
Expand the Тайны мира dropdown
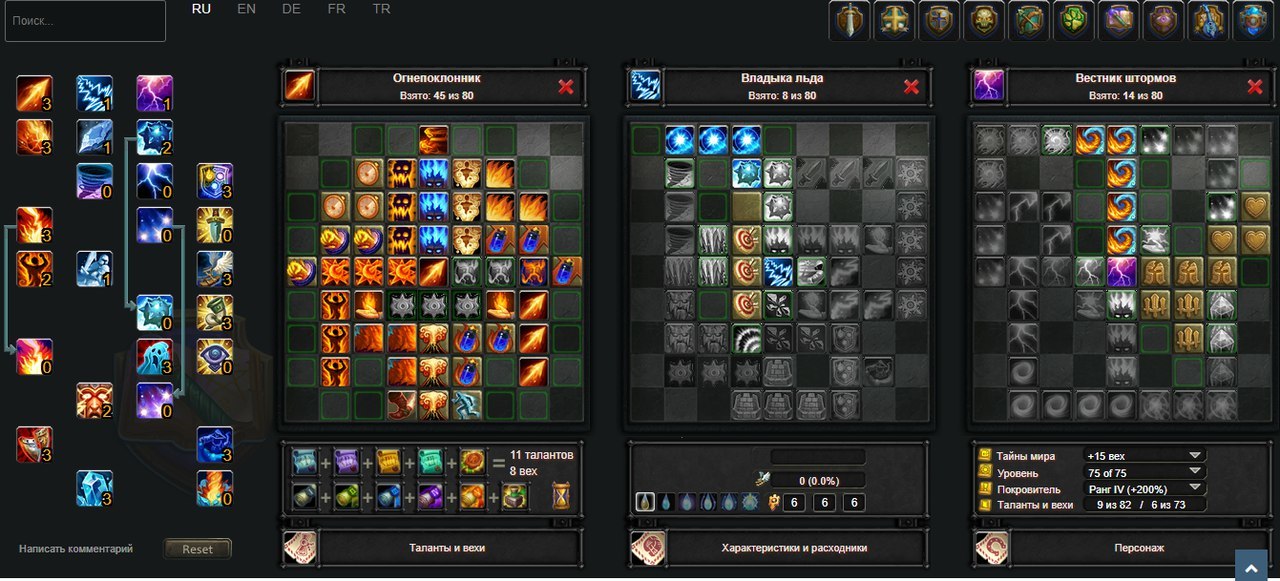(1145, 456)
